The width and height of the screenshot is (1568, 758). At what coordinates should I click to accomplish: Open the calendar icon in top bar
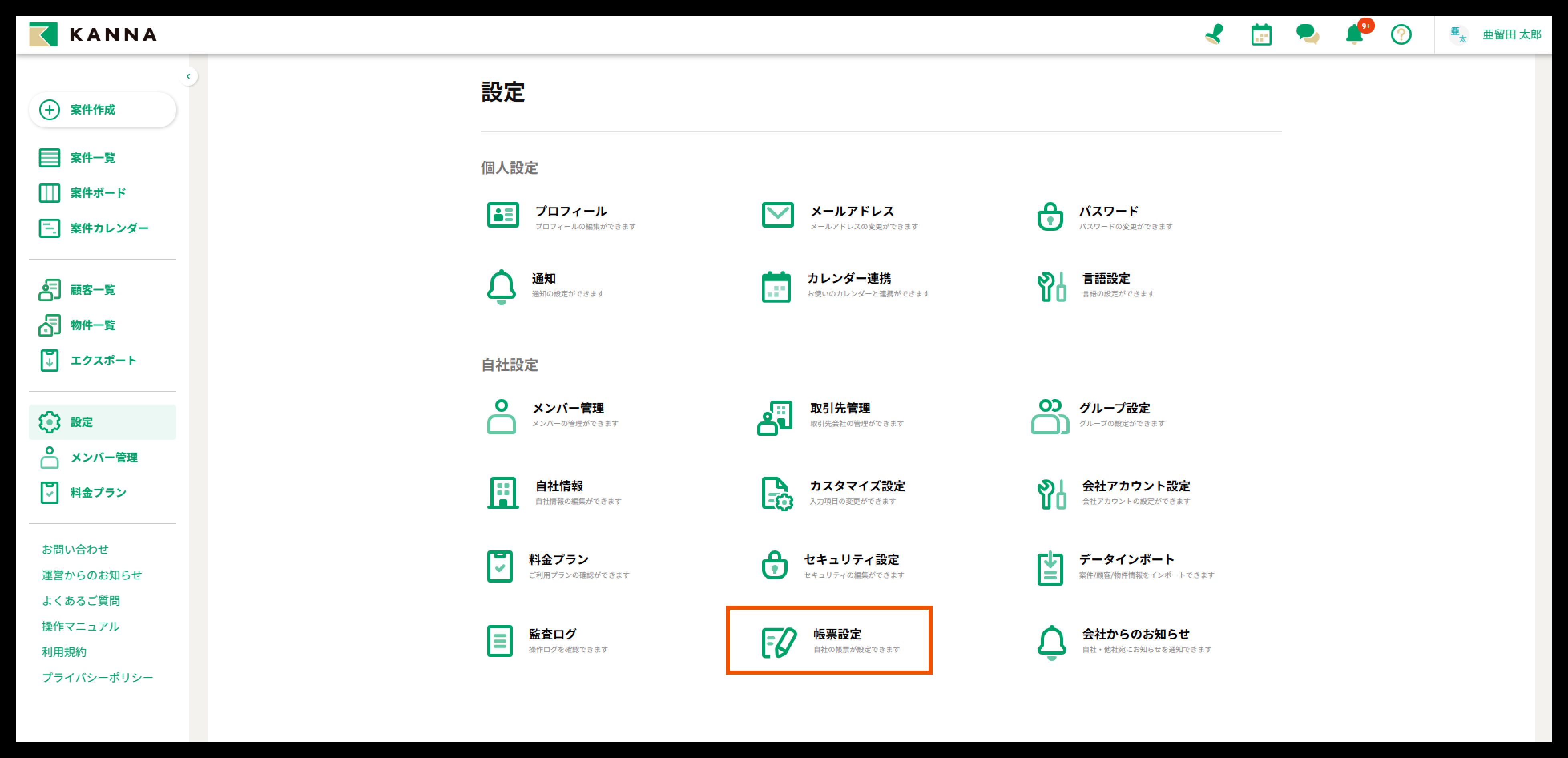pyautogui.click(x=1261, y=35)
